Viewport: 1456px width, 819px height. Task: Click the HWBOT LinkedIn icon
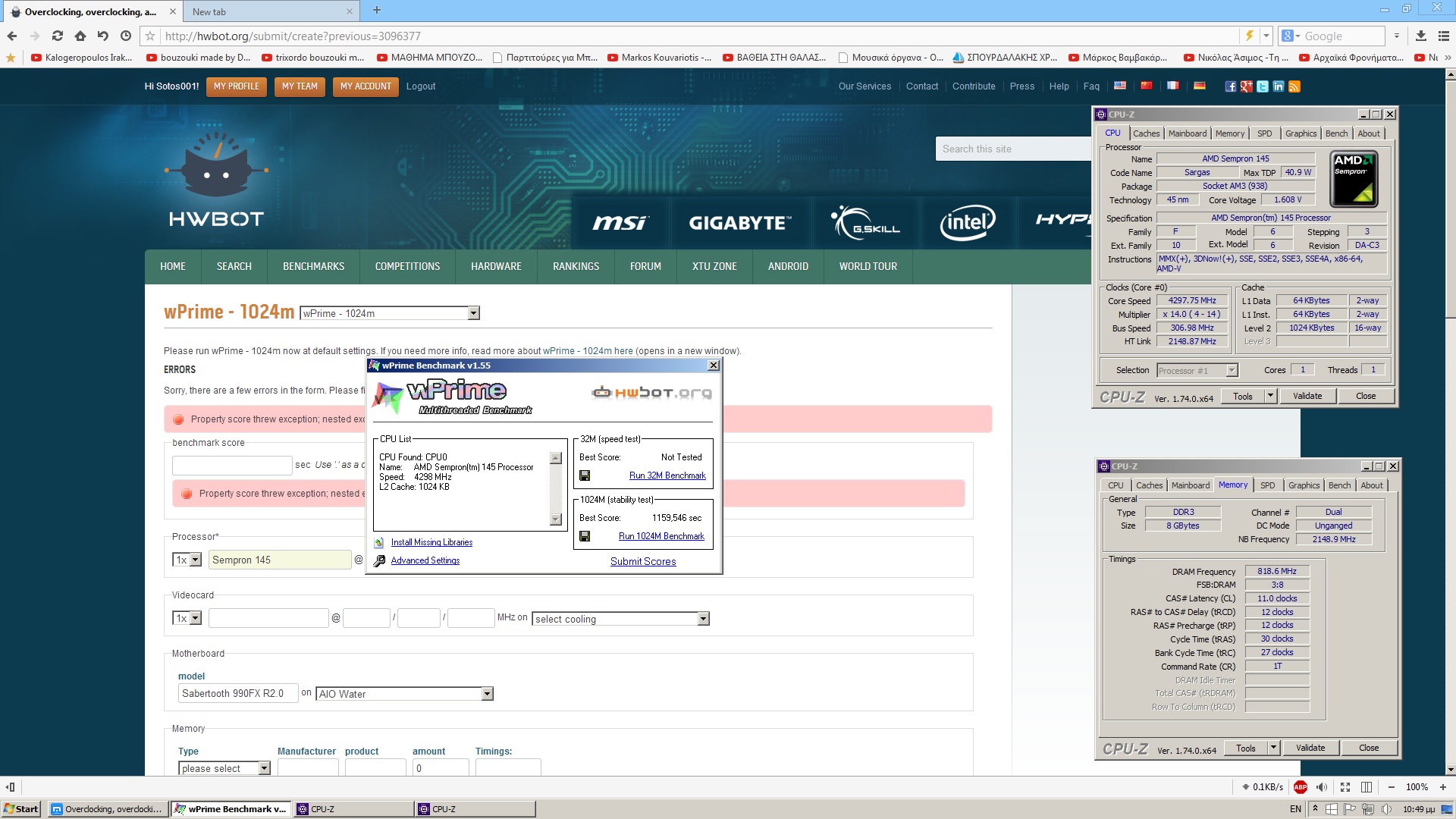click(1278, 86)
